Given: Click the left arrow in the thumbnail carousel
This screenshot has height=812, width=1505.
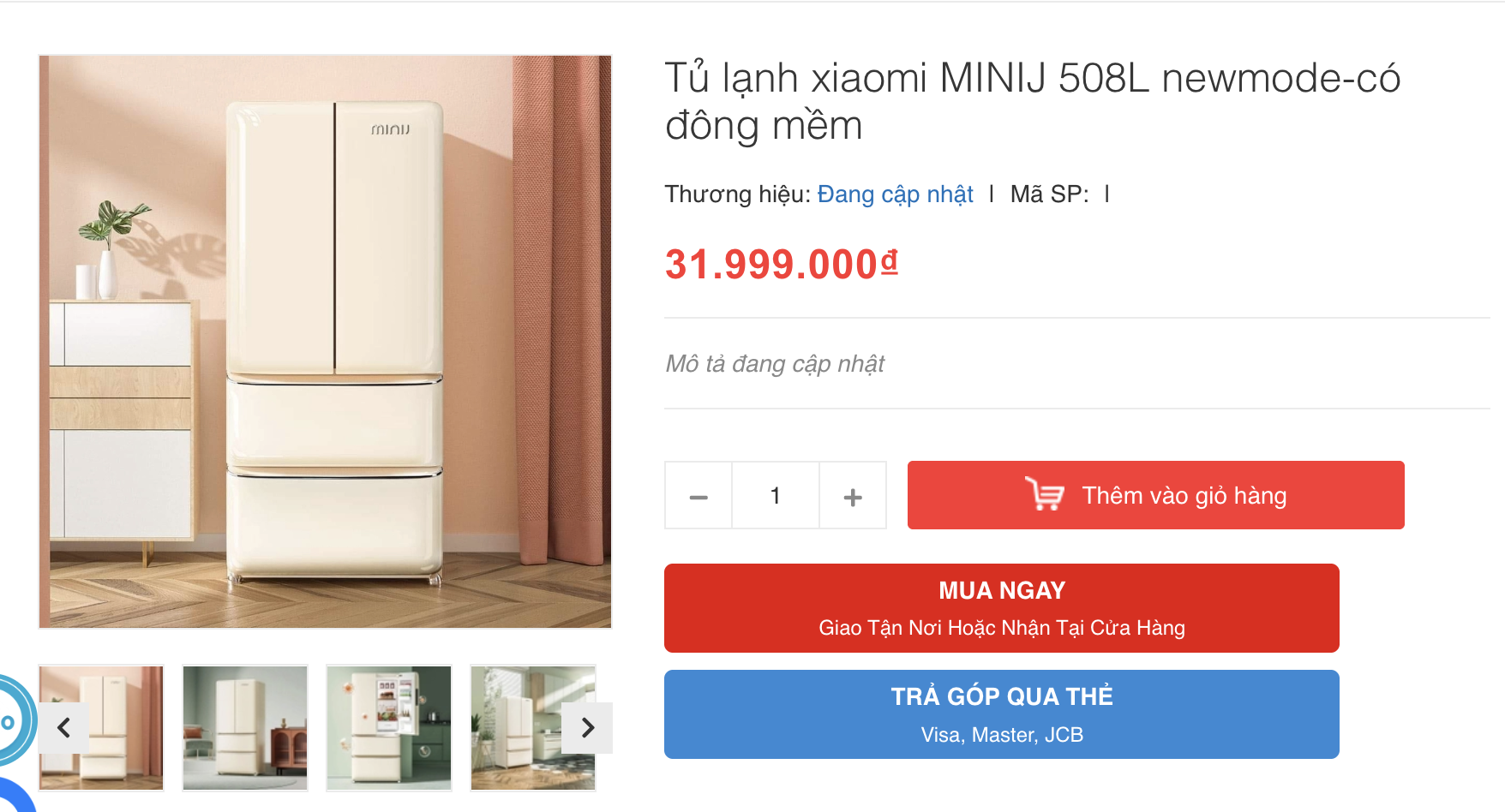Looking at the screenshot, I should [x=64, y=728].
